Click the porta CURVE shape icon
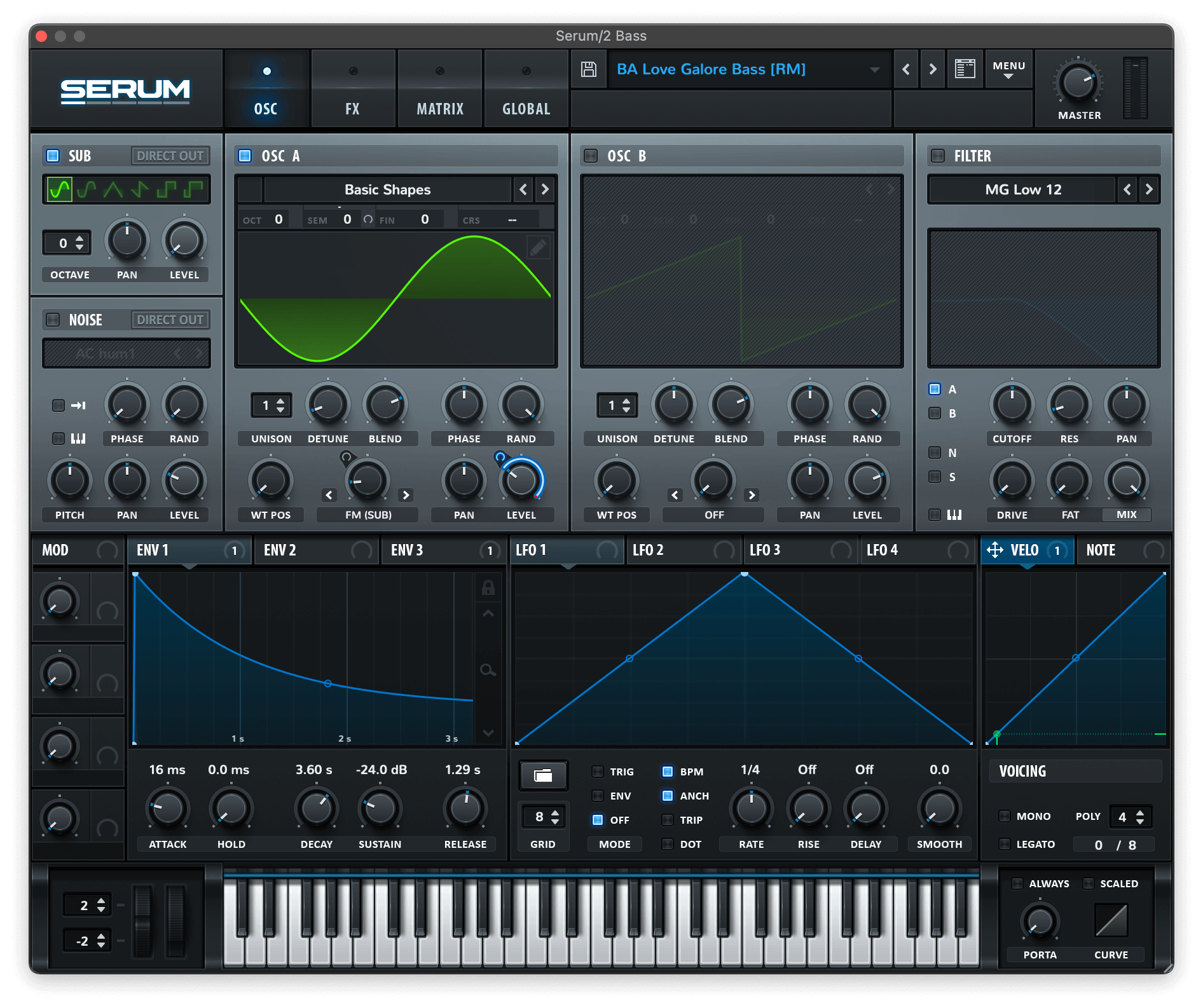This screenshot has height=1008, width=1203. [1111, 920]
